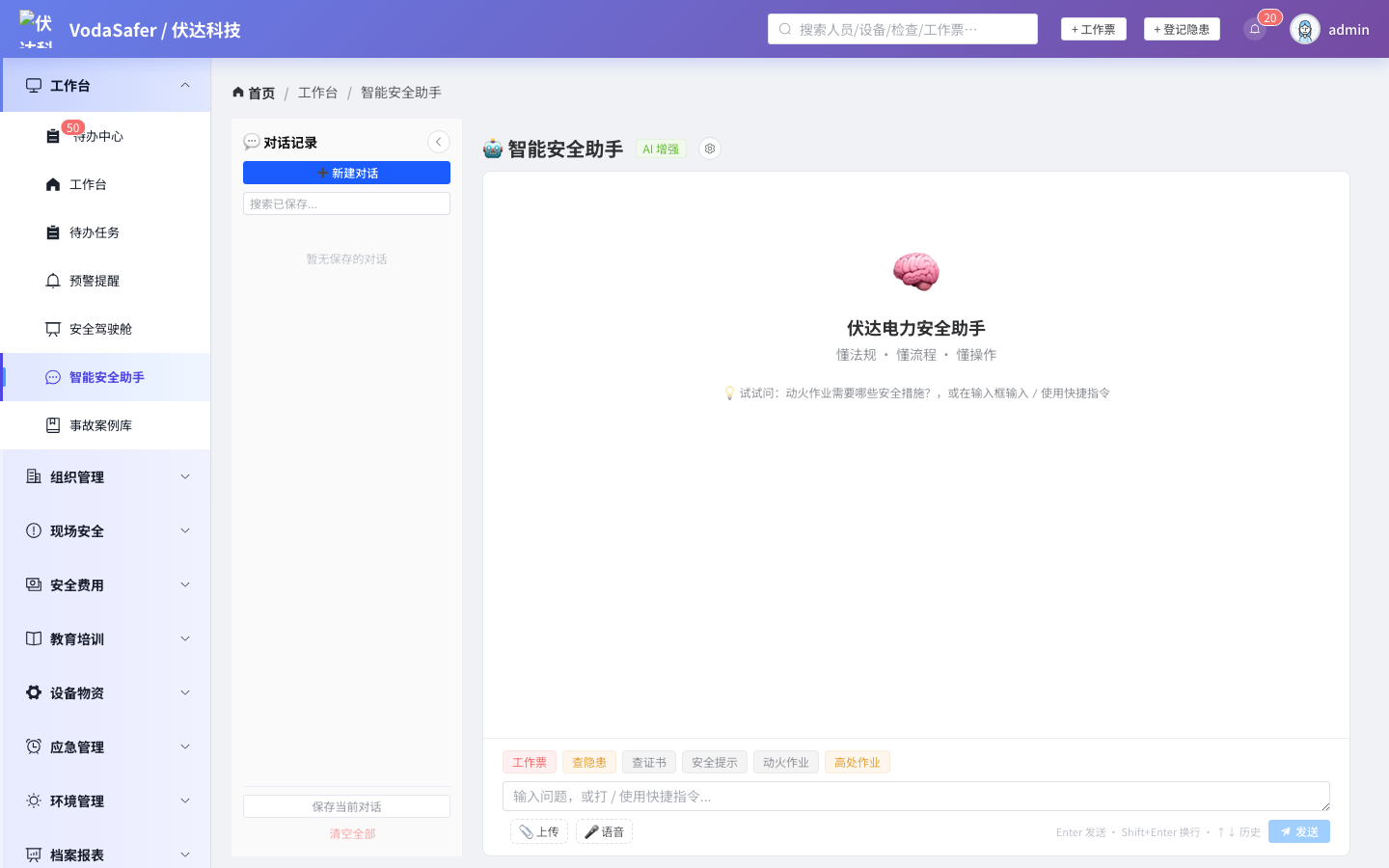Click the 设备物资 gear icon
Viewport: 1389px width, 868px height.
(x=34, y=692)
